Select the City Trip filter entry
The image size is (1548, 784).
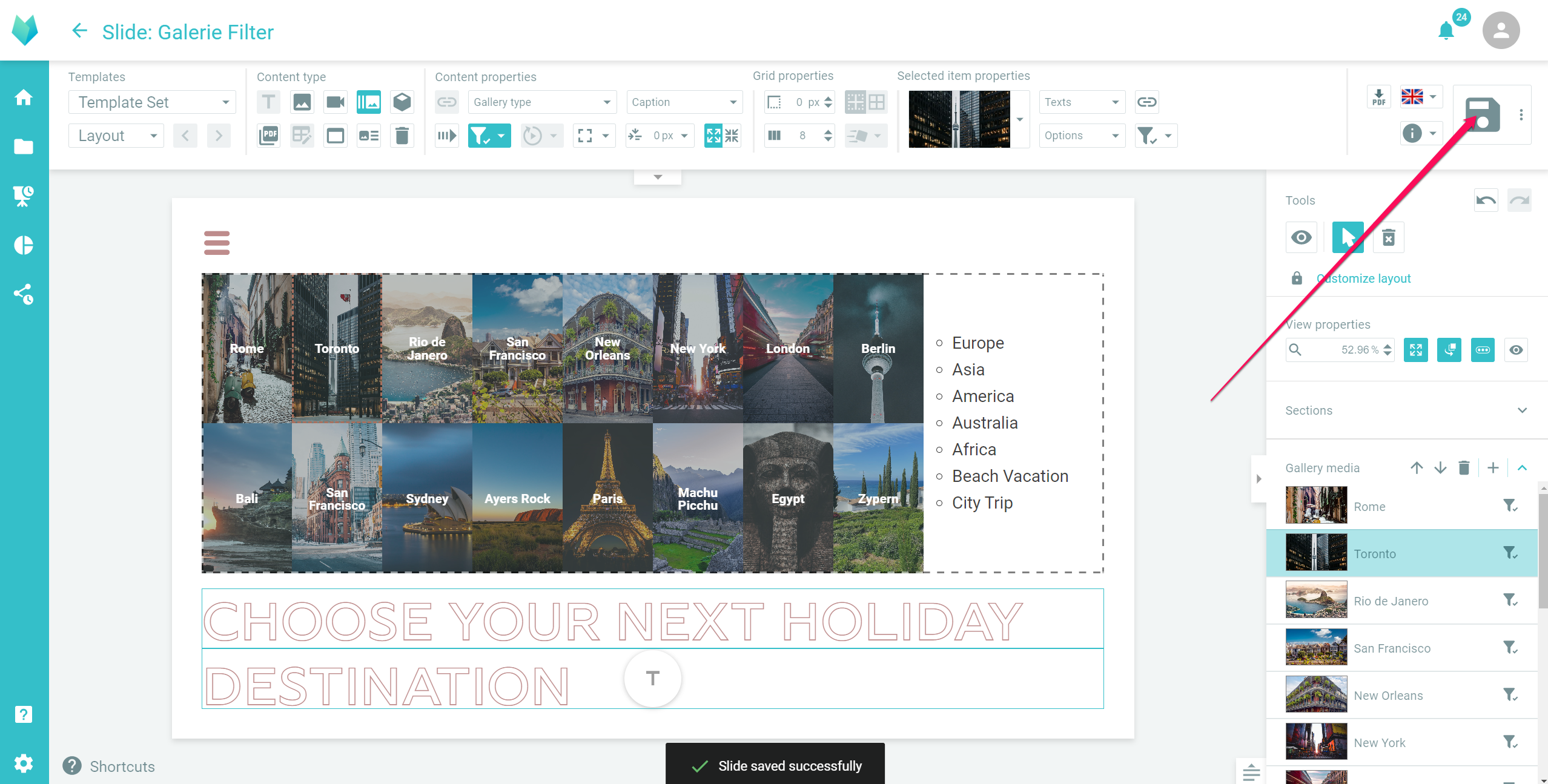pyautogui.click(x=982, y=502)
